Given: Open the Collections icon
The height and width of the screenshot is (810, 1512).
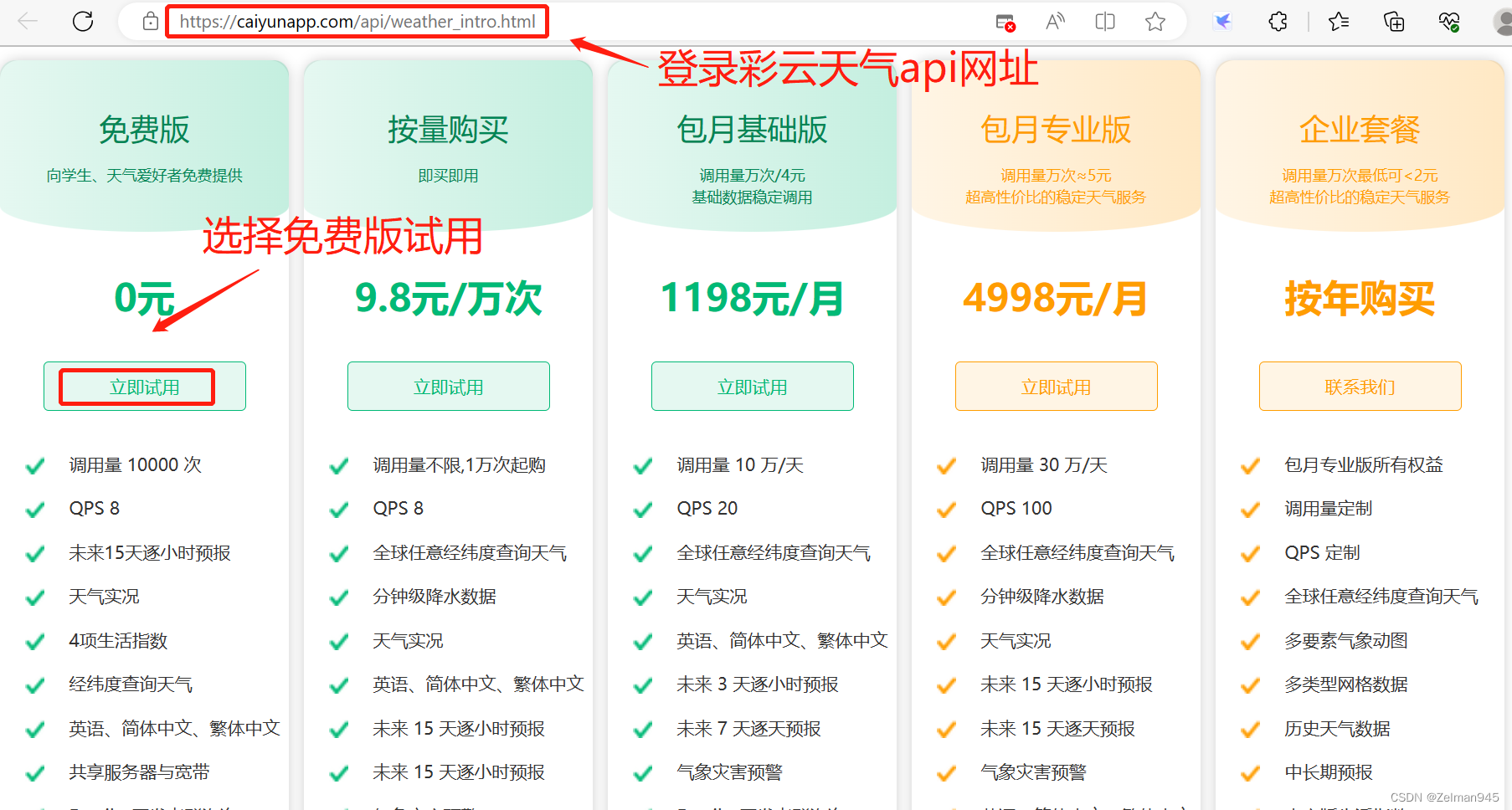Looking at the screenshot, I should pos(1394,22).
